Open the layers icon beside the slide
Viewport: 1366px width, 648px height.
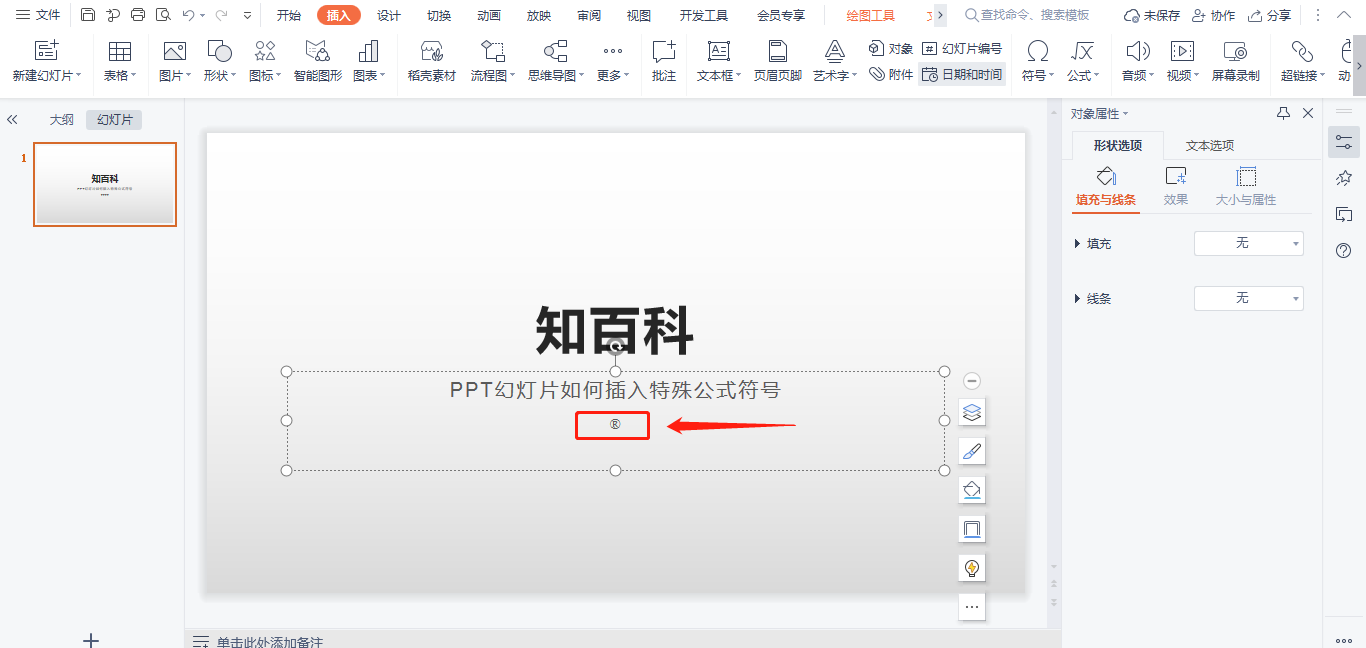click(971, 411)
